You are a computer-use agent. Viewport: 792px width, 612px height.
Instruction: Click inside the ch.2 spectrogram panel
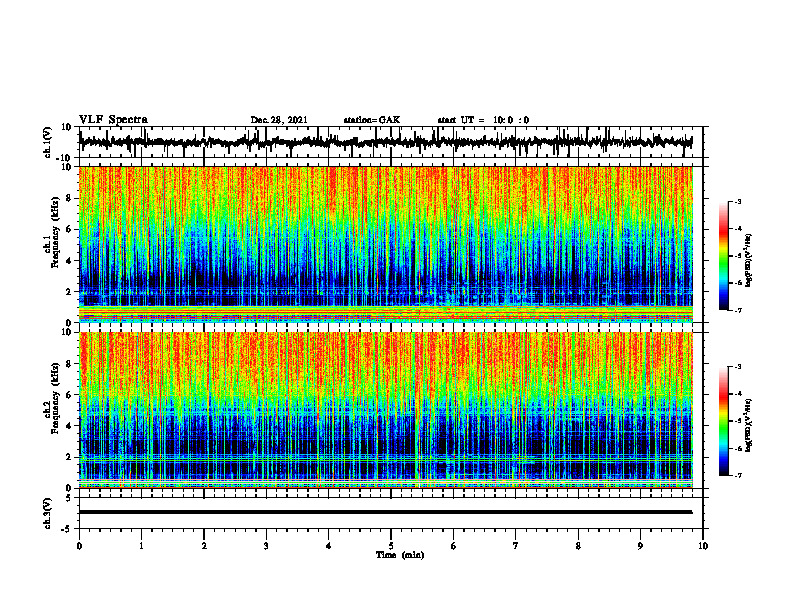(385, 410)
